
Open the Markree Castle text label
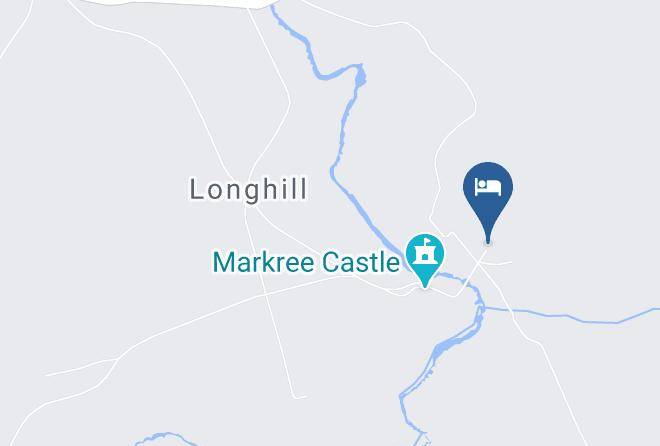pyautogui.click(x=306, y=262)
